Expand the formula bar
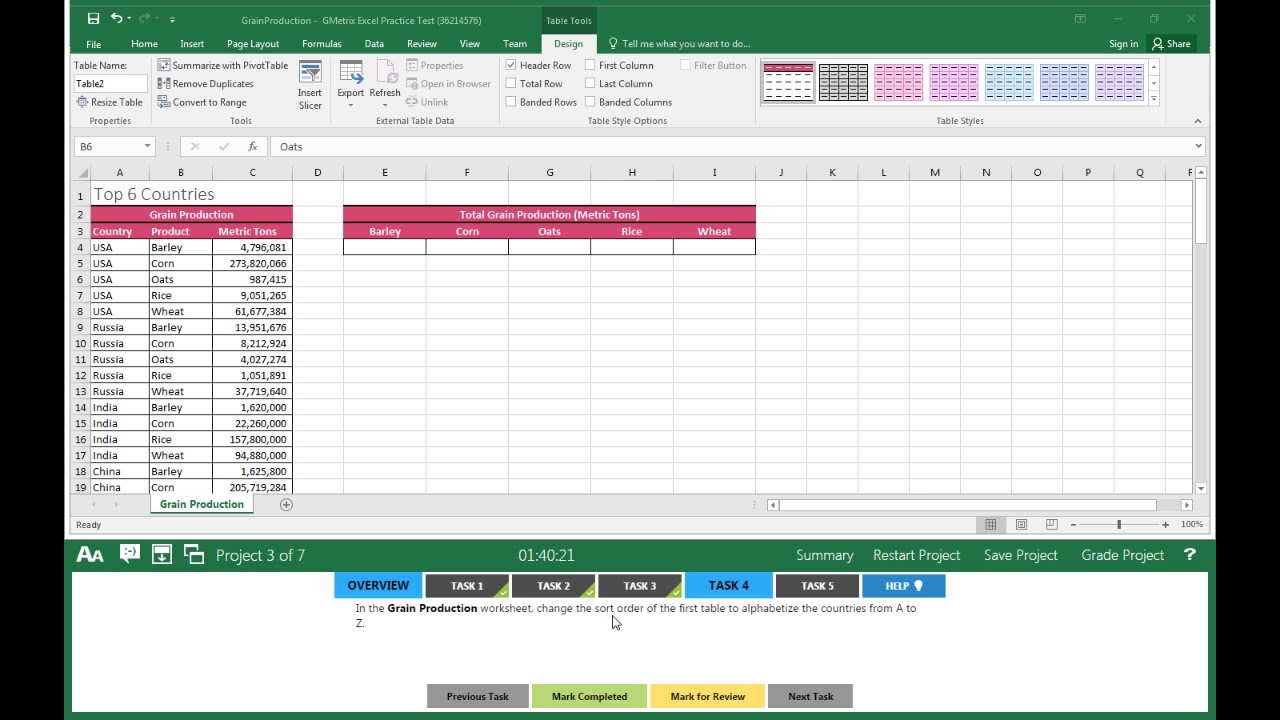1280x720 pixels. tap(1197, 147)
